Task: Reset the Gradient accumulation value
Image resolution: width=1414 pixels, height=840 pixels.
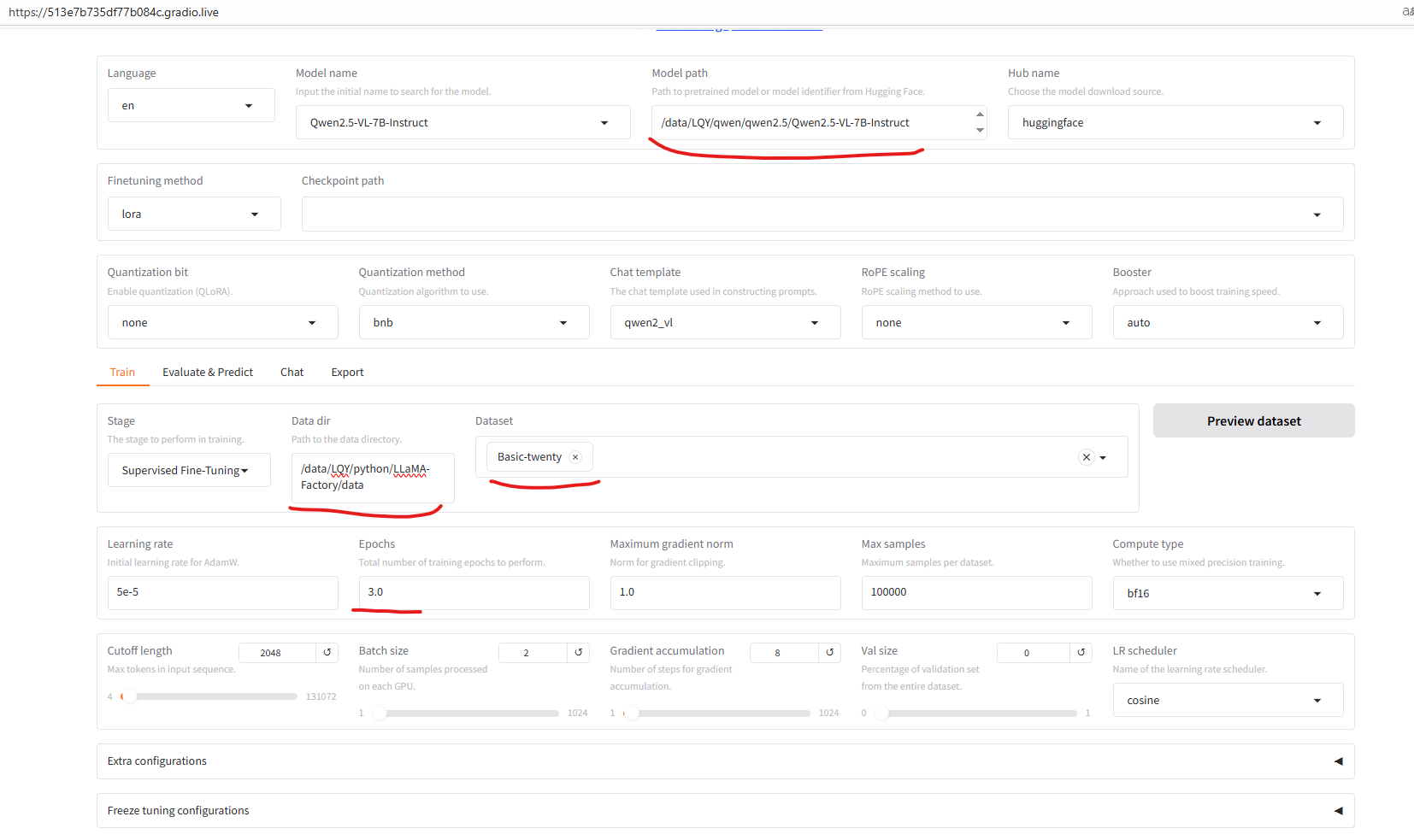Action: coord(829,652)
